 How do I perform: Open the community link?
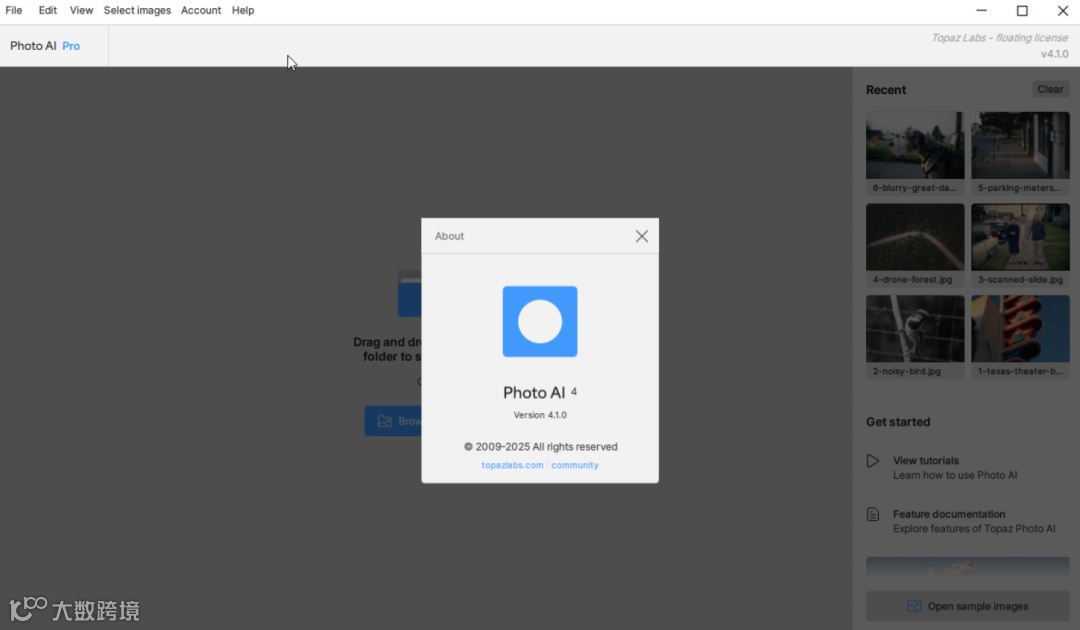574,465
